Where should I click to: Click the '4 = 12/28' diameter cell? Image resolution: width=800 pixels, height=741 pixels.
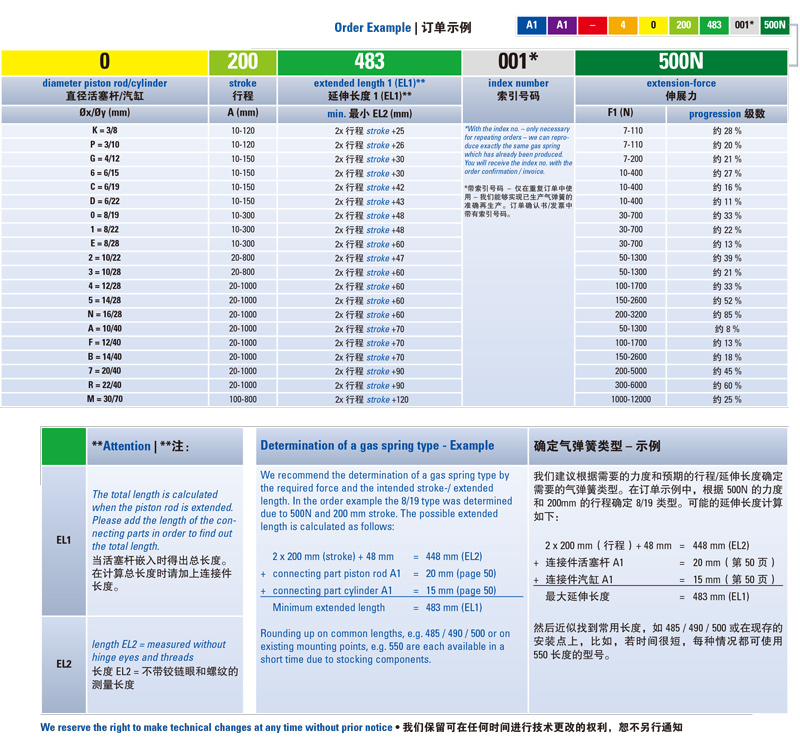point(105,286)
